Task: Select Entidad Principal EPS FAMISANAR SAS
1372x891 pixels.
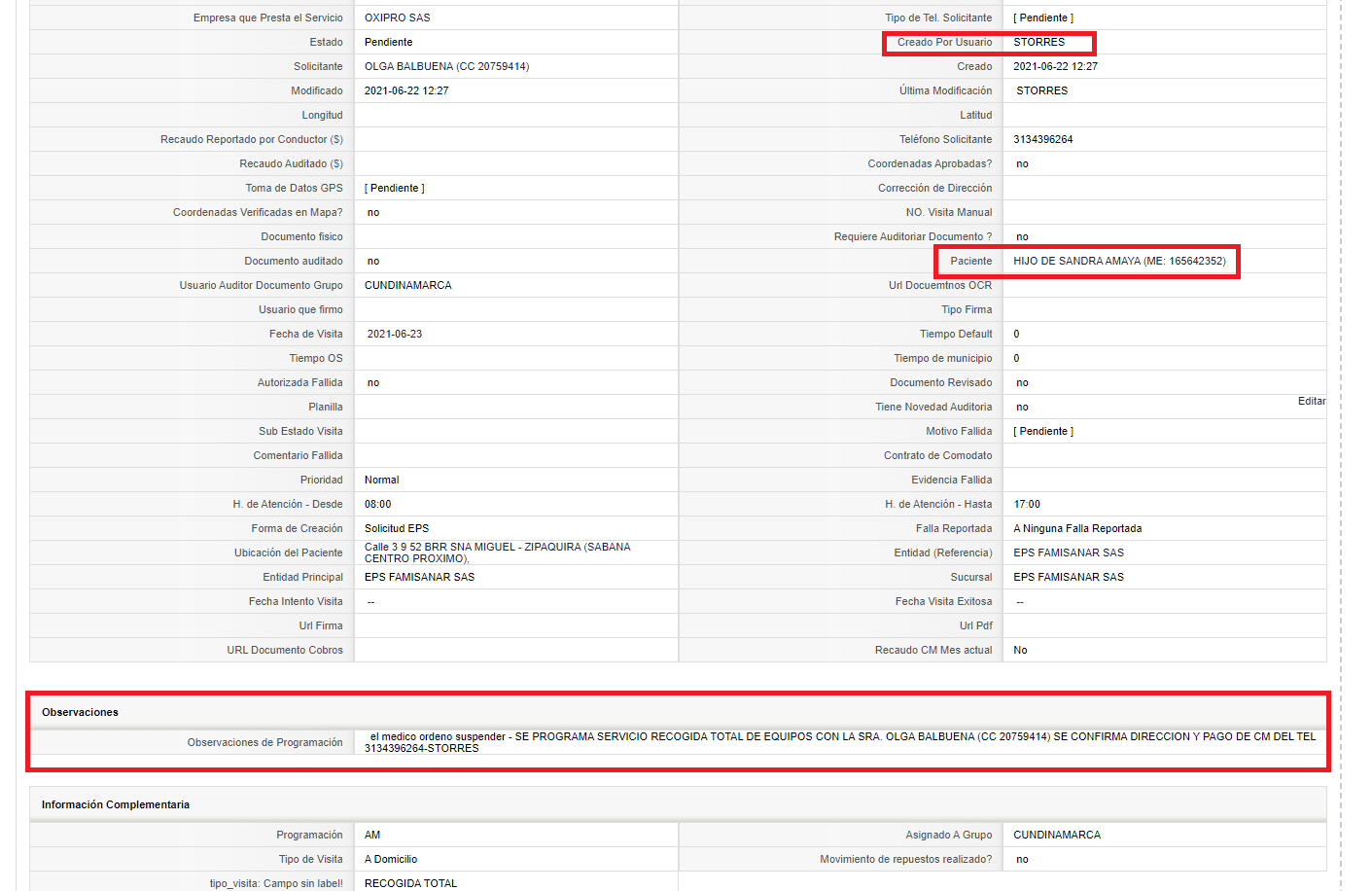Action: [420, 577]
